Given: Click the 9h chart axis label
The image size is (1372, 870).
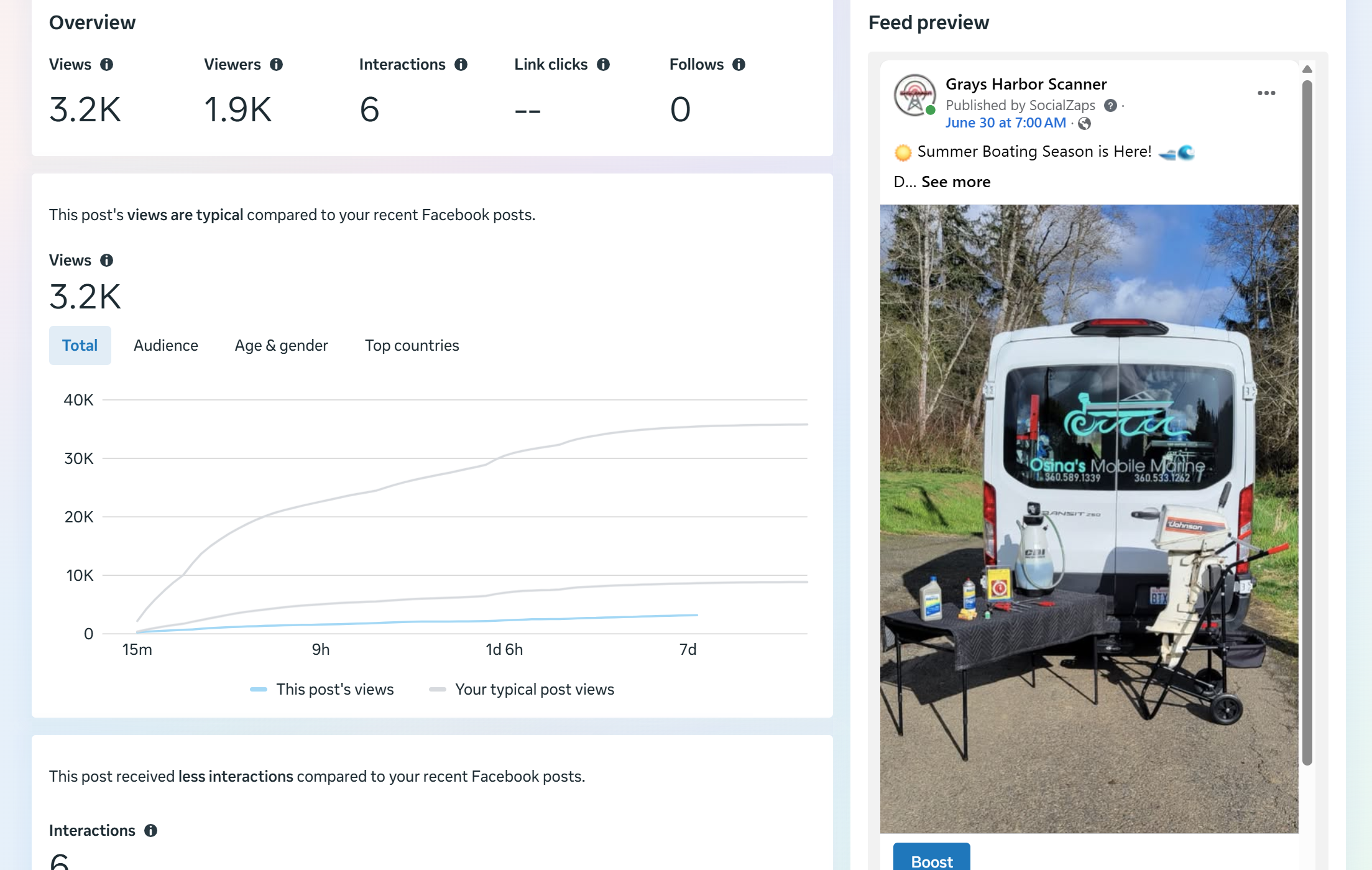Looking at the screenshot, I should (x=321, y=650).
